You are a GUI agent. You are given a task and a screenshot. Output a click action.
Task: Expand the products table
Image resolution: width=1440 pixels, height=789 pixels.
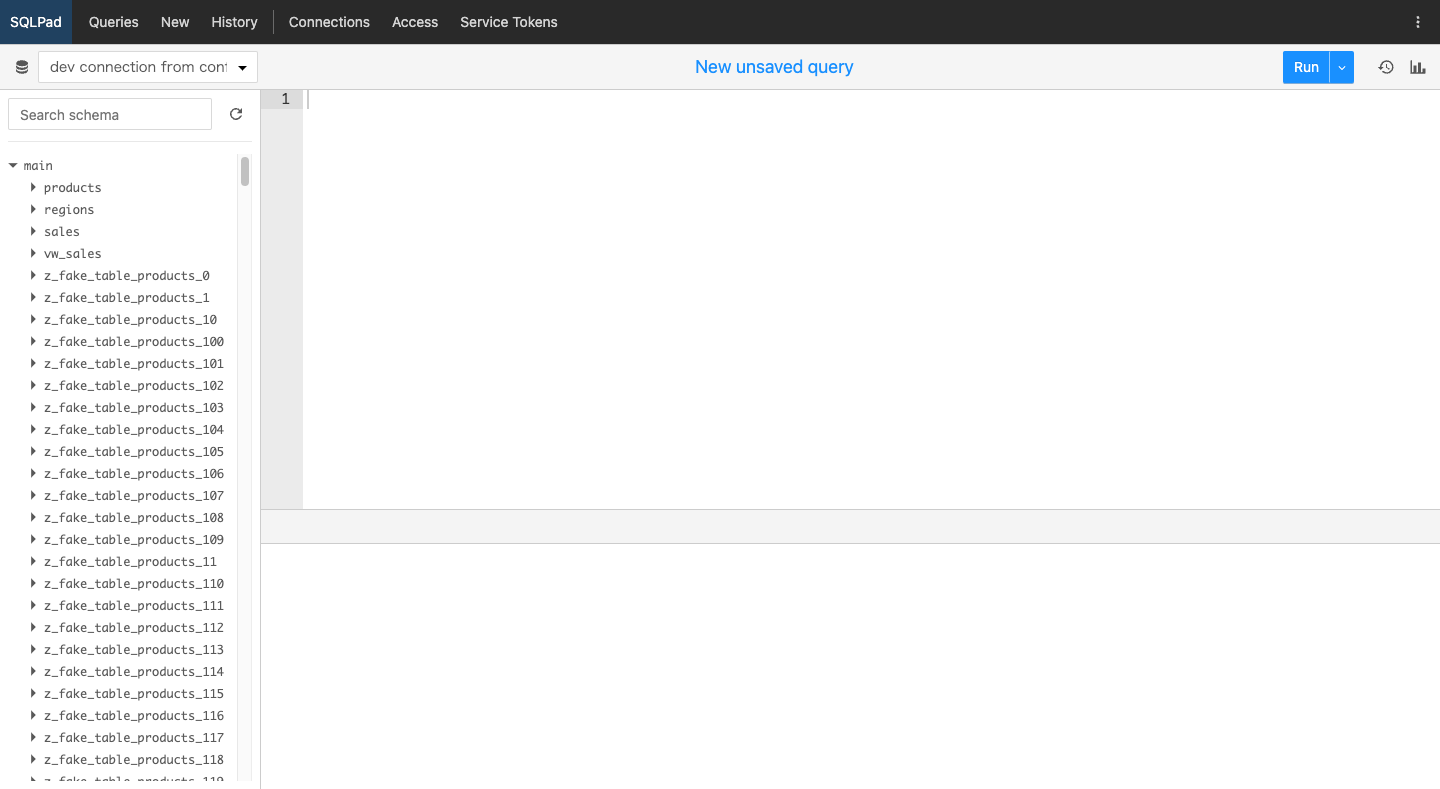34,188
